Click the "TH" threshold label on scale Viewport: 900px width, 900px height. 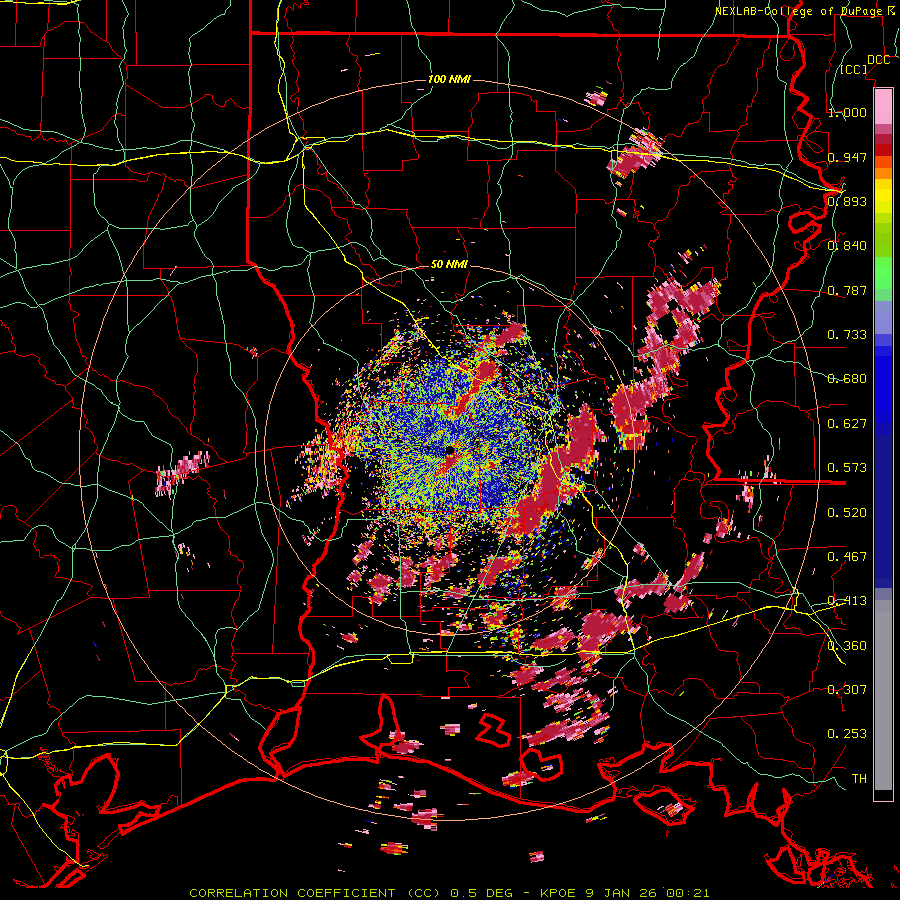(859, 778)
